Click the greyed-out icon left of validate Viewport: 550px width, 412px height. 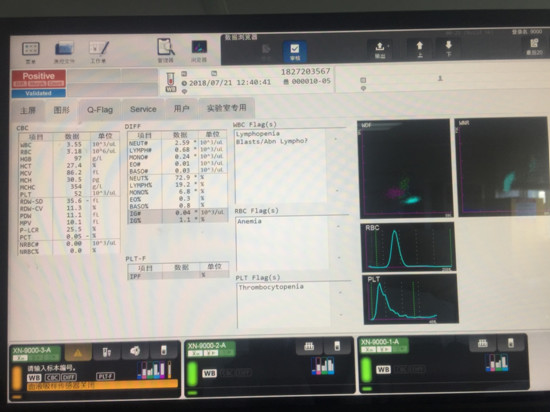point(267,50)
